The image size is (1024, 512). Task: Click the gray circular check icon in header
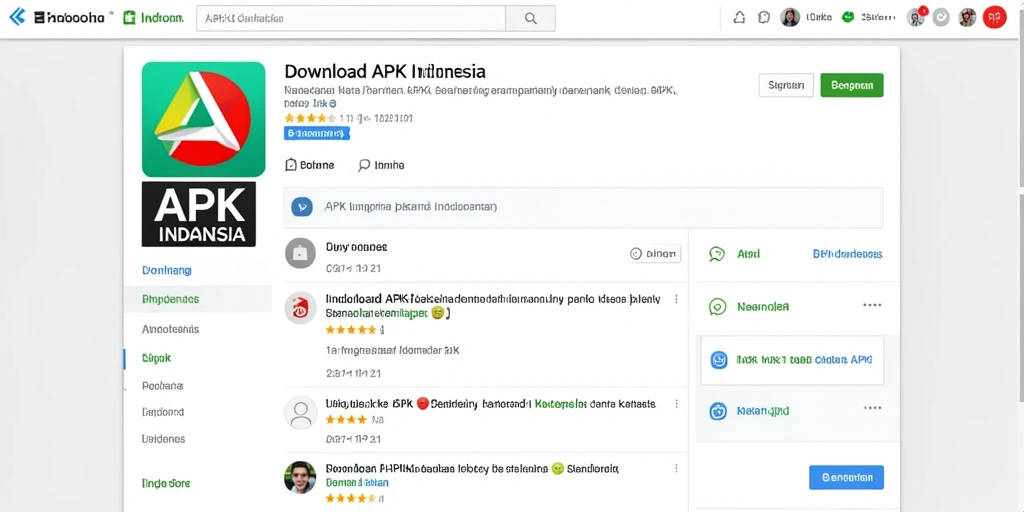click(941, 18)
